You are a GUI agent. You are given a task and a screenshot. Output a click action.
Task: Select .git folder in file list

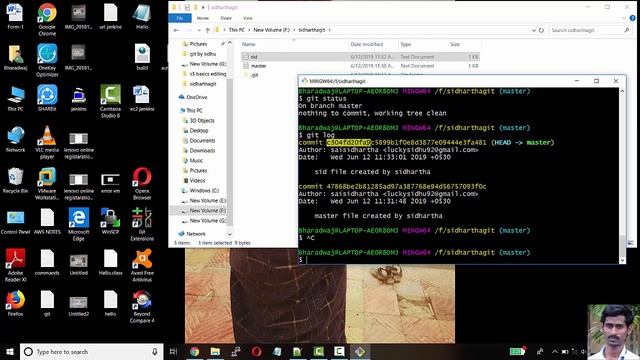tap(254, 75)
